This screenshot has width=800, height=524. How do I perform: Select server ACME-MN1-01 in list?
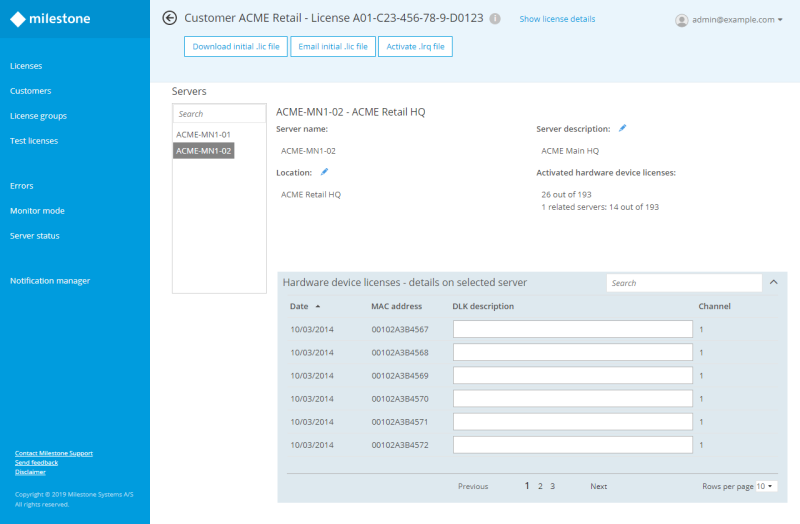point(204,135)
